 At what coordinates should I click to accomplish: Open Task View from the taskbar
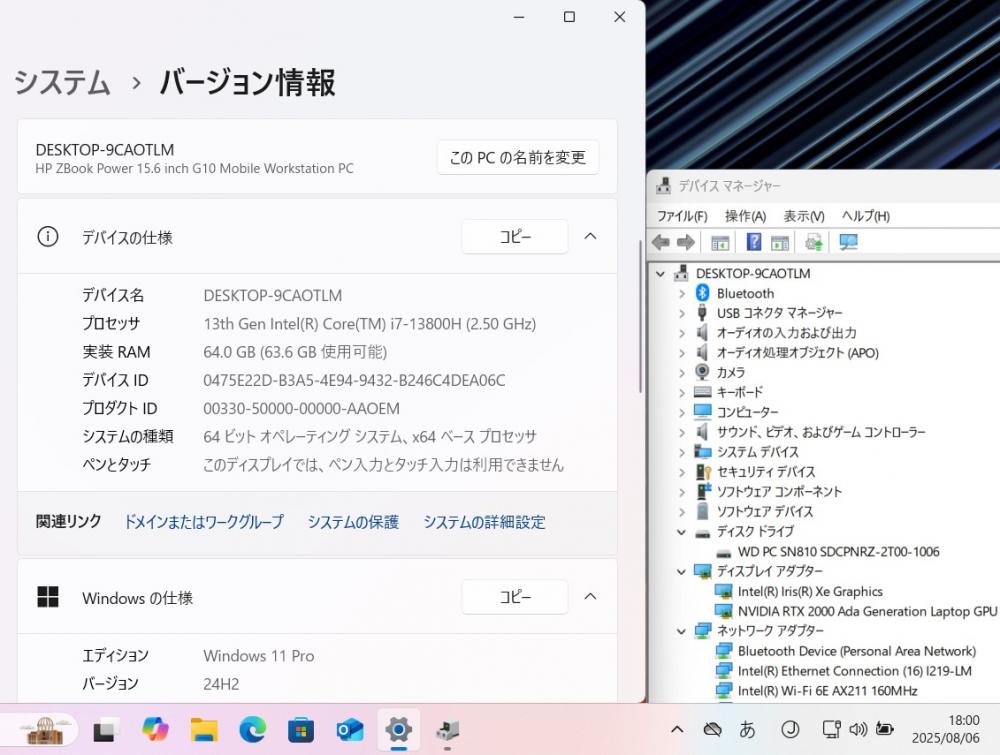click(x=107, y=729)
